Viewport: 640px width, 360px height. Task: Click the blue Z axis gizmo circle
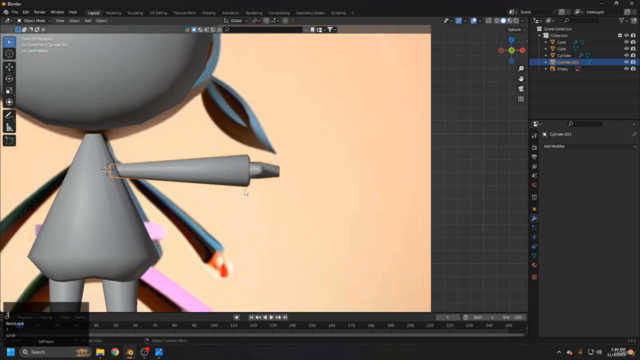click(511, 40)
